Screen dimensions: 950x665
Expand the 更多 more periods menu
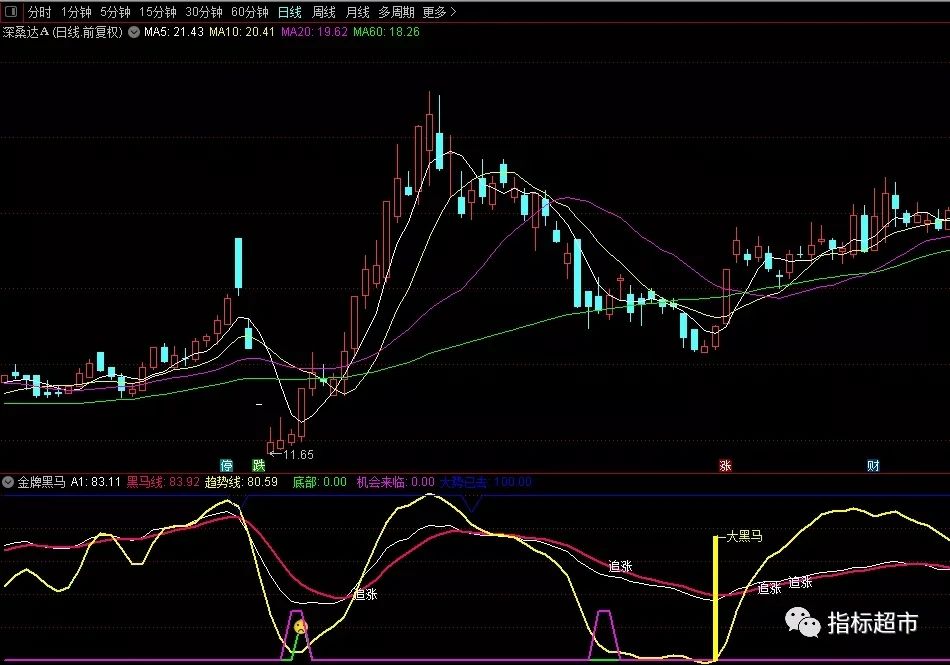tap(439, 12)
